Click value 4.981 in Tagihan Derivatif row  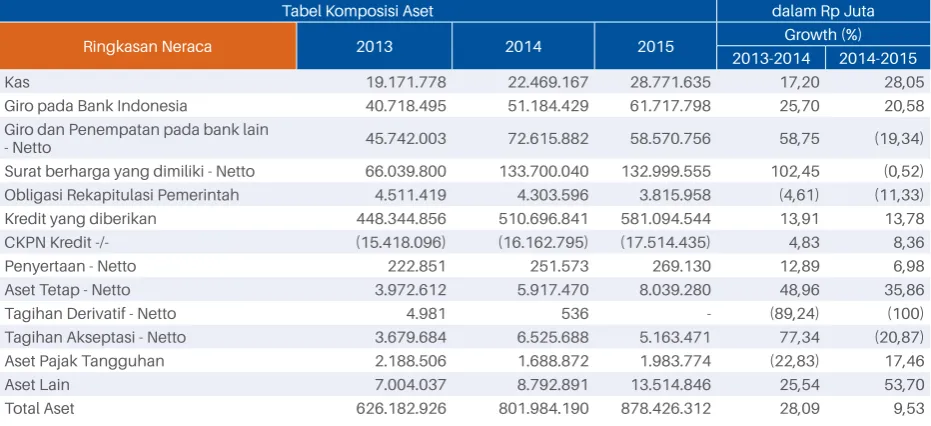(428, 314)
